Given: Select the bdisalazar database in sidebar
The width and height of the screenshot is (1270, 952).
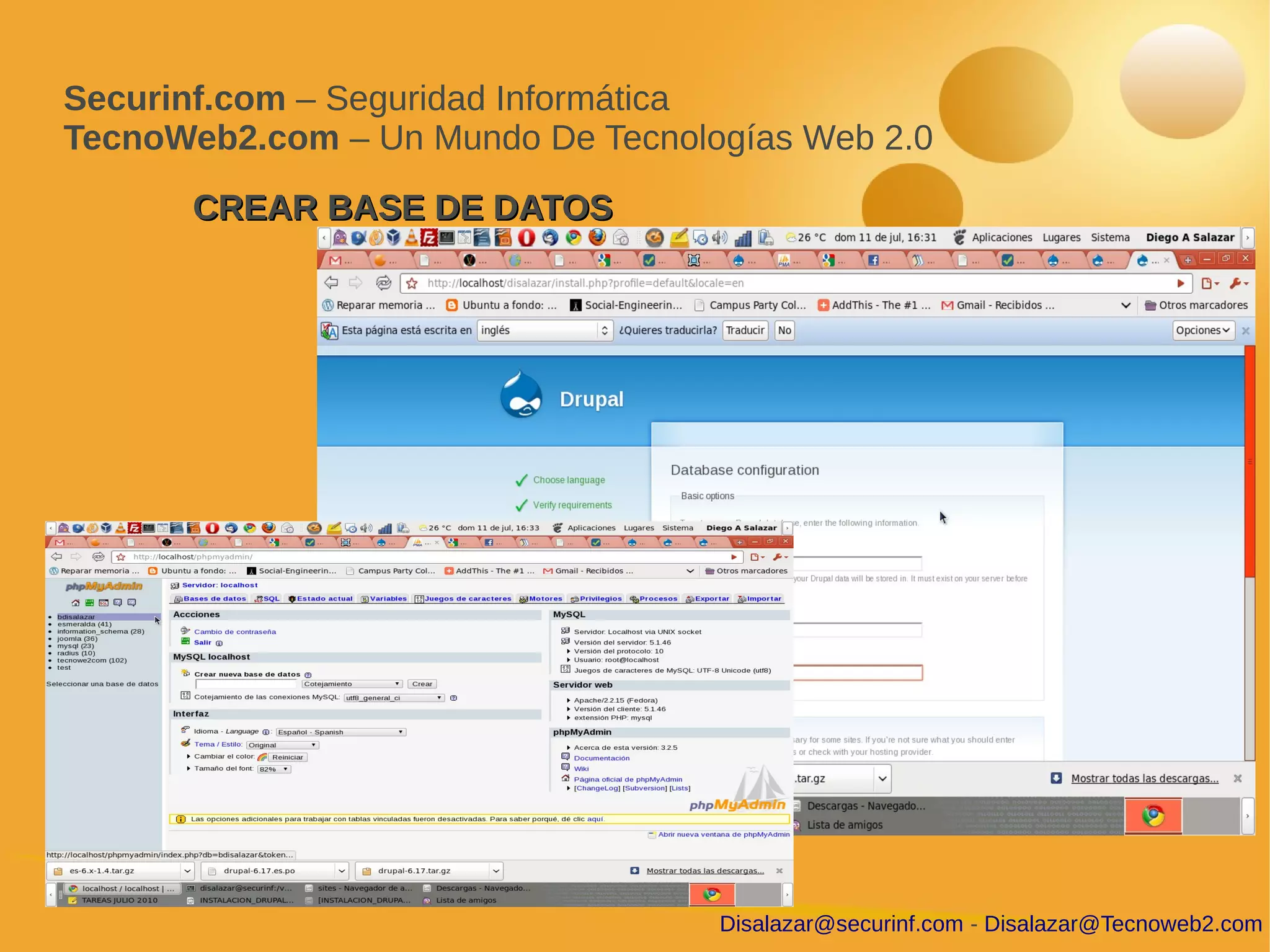Looking at the screenshot, I should pos(76,617).
